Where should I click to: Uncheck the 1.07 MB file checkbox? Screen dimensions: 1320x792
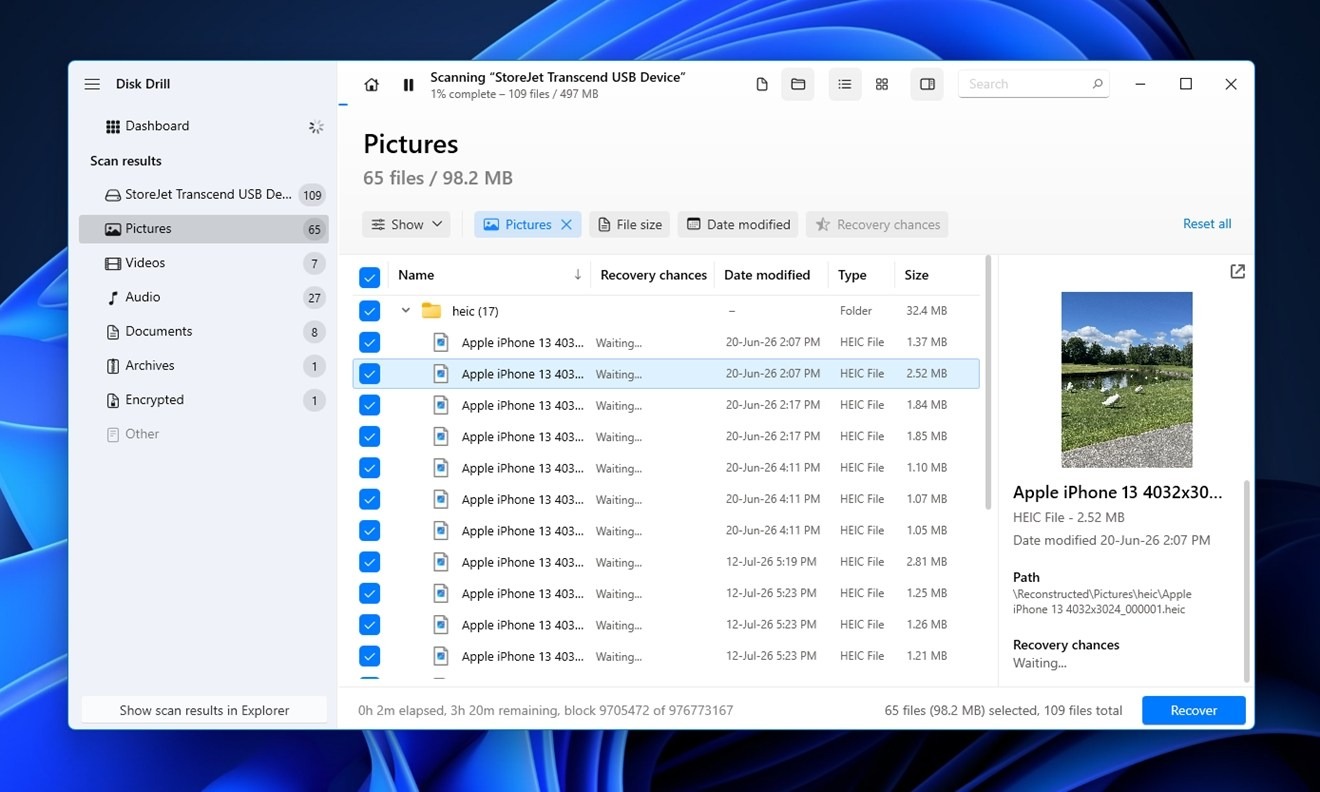tap(369, 499)
